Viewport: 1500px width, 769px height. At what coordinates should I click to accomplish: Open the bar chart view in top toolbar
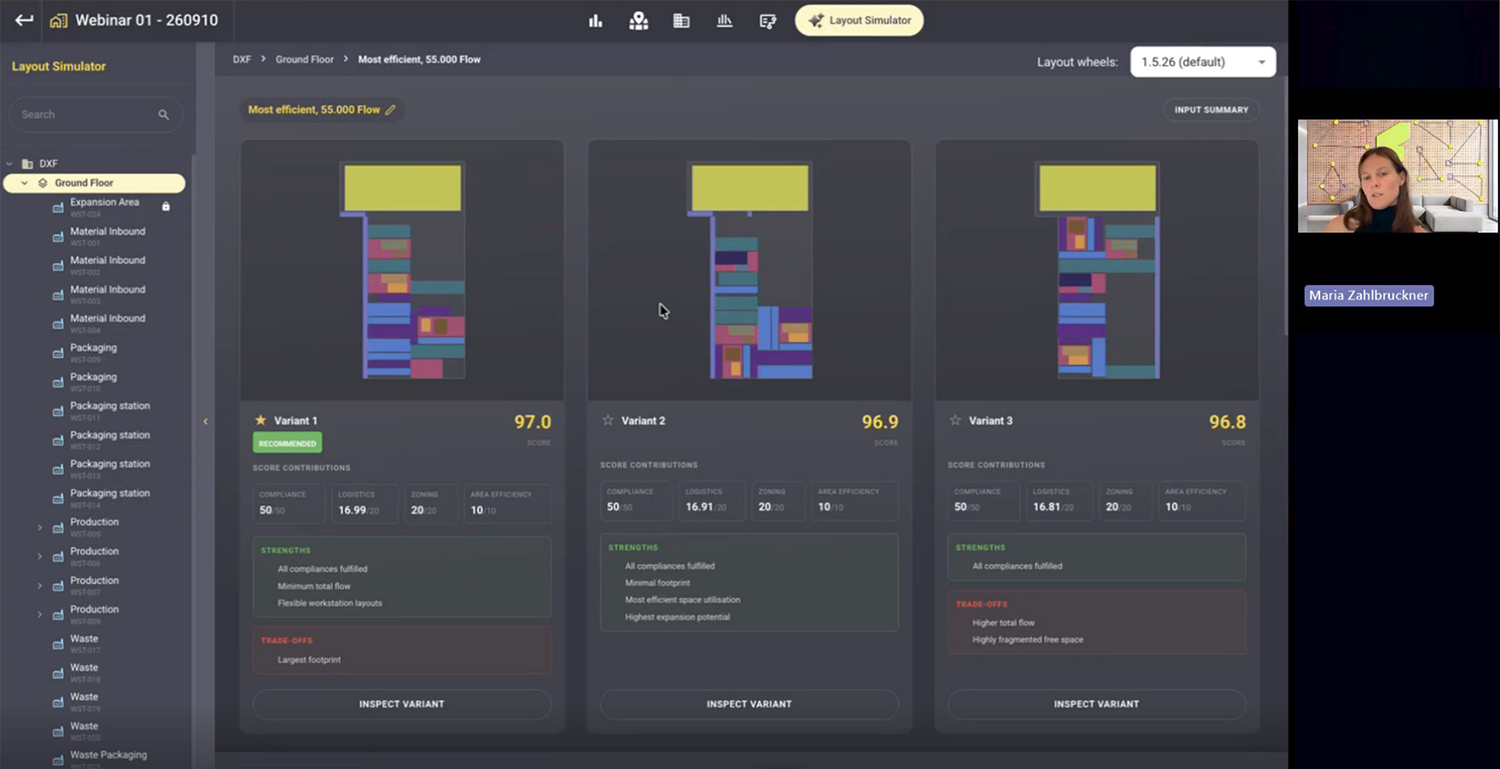point(596,20)
